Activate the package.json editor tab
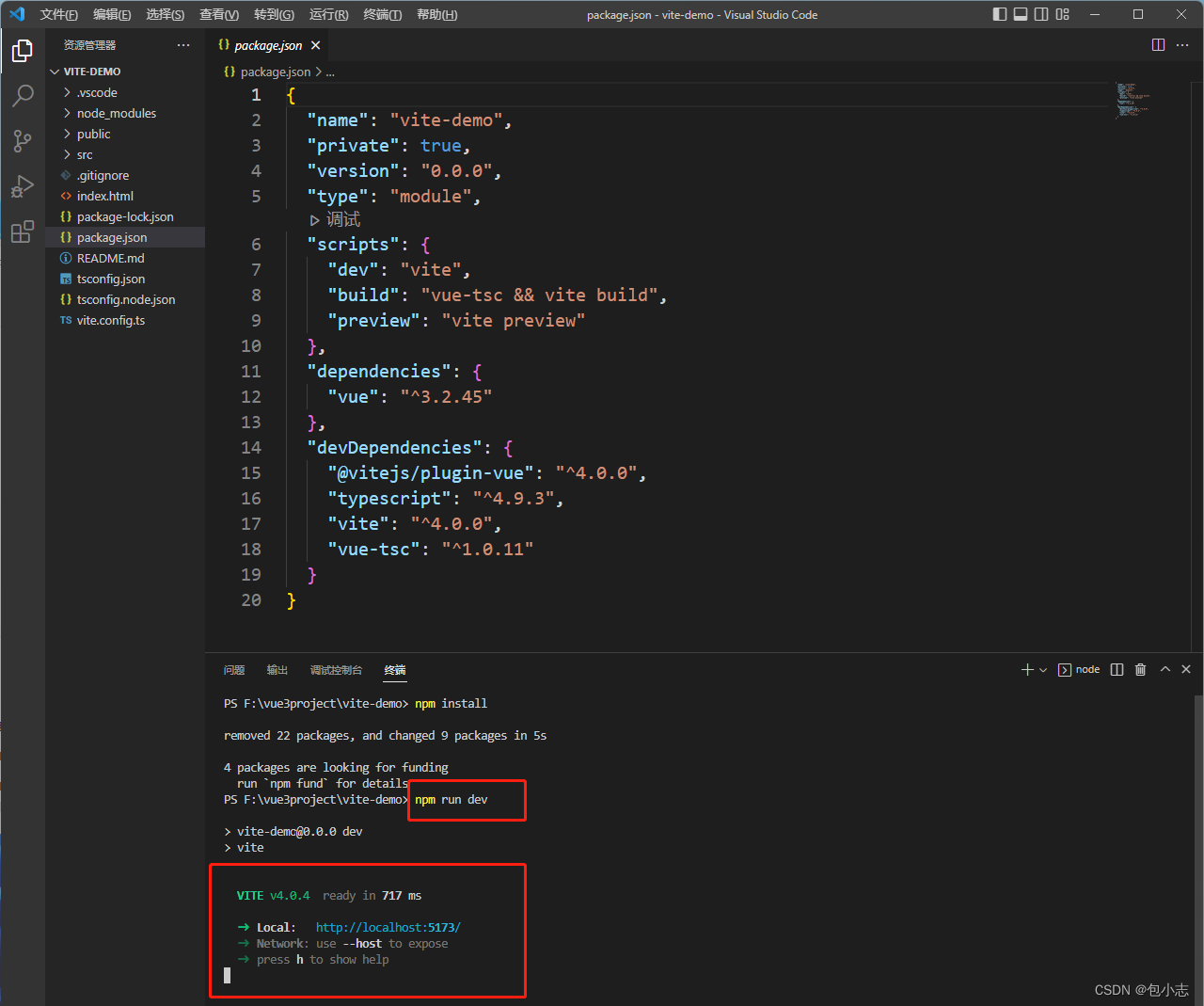This screenshot has width=1204, height=1006. (x=268, y=45)
